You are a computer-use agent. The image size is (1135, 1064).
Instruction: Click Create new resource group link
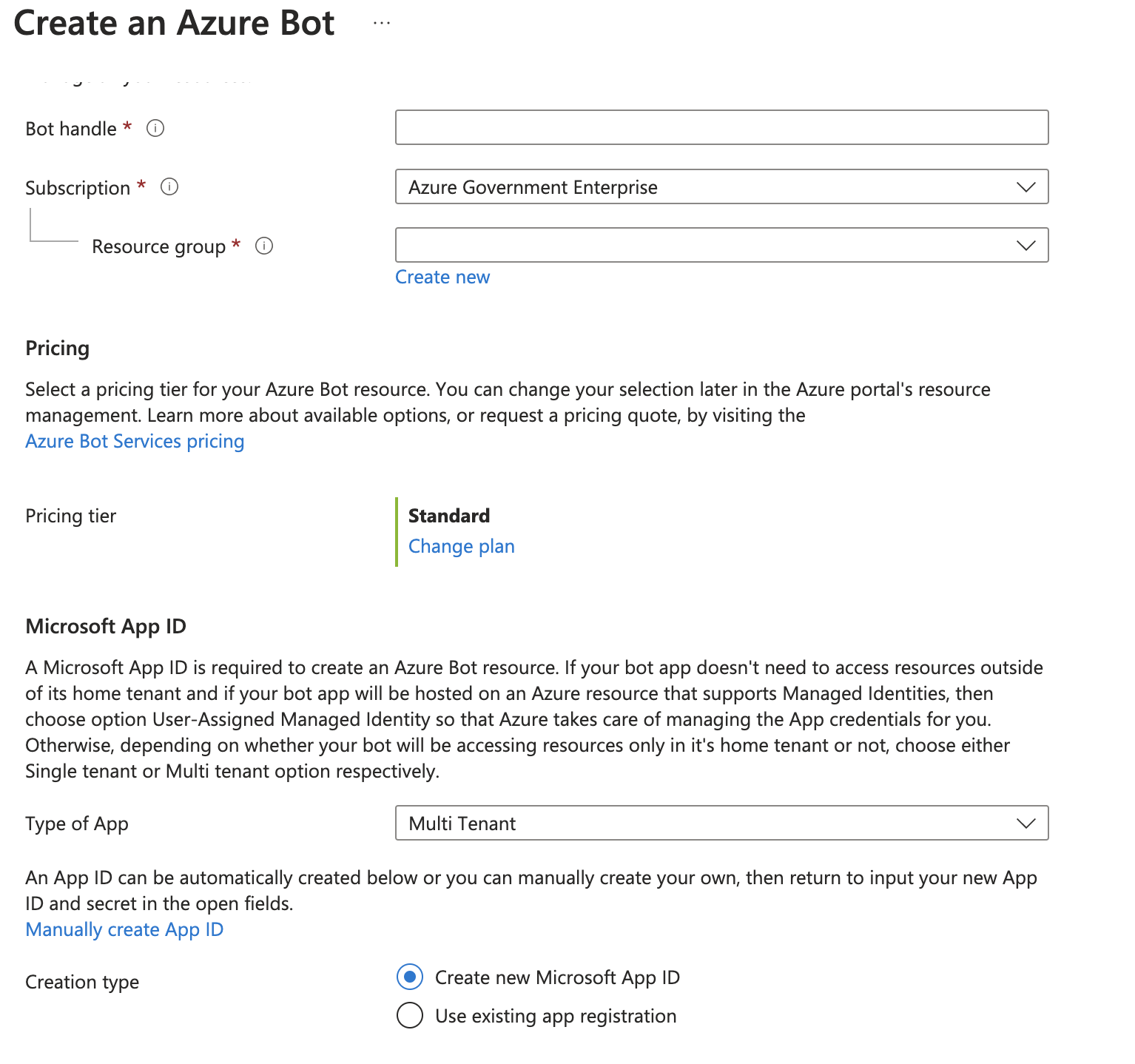click(442, 277)
